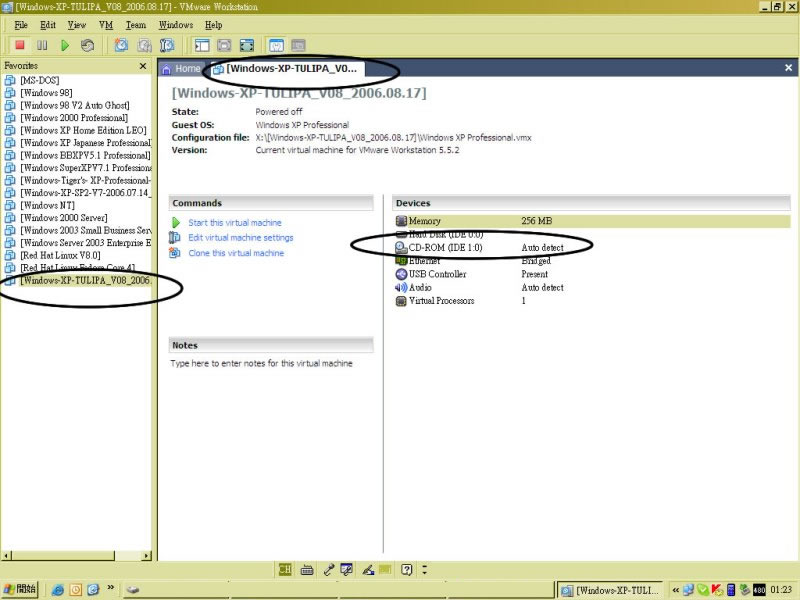Click the Favorites scroll left arrow

pyautogui.click(x=6, y=556)
